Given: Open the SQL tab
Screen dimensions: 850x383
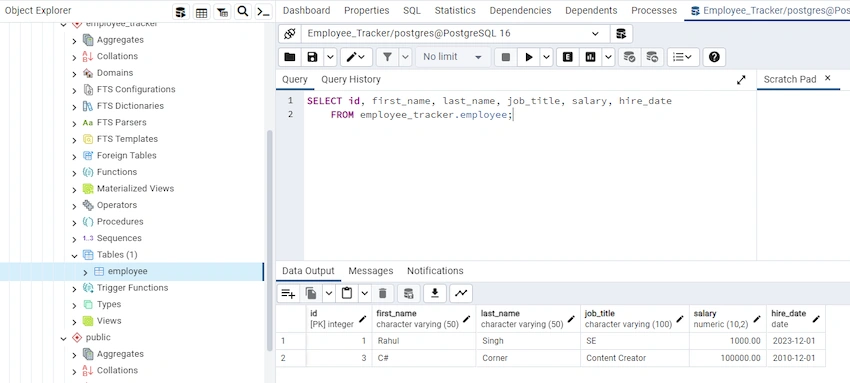Looking at the screenshot, I should click(411, 10).
